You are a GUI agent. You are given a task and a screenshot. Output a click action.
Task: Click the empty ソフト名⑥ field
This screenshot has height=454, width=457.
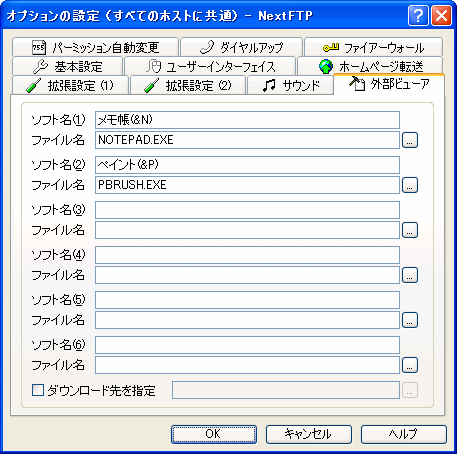247,345
